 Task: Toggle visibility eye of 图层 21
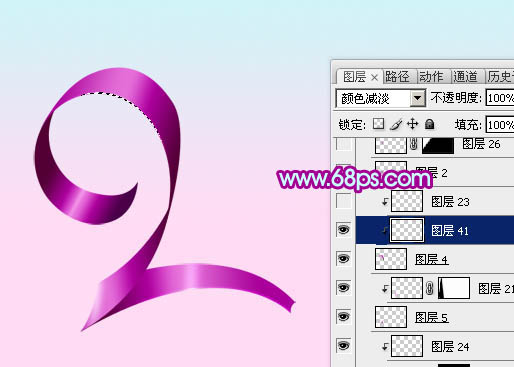(344, 288)
